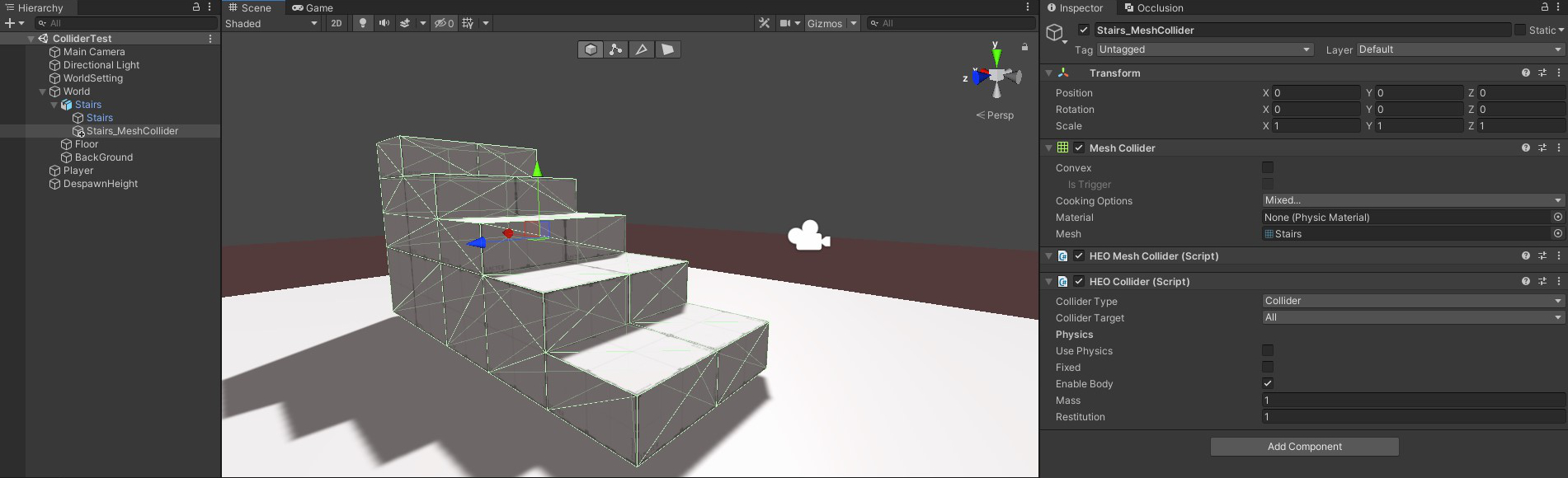Toggle scene lighting with the lightbulb icon
This screenshot has height=478, width=1568.
point(363,23)
